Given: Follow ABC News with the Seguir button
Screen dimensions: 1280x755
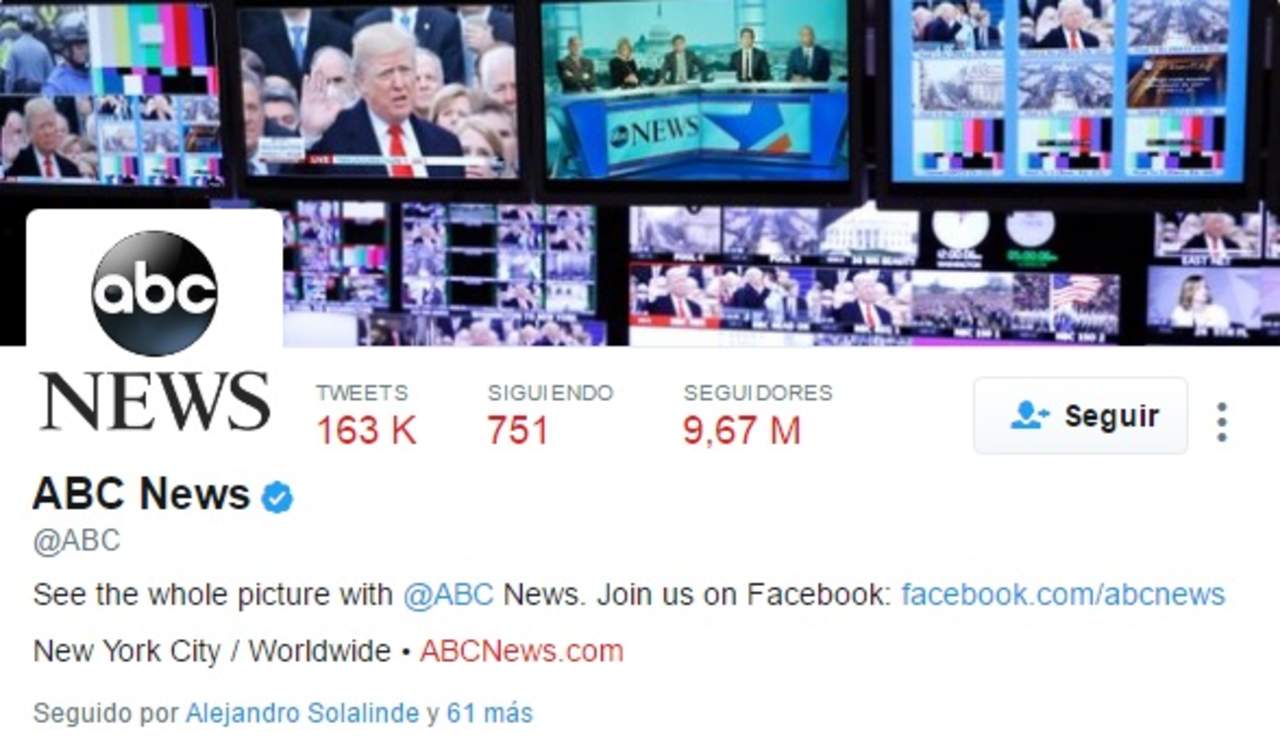Looking at the screenshot, I should coord(1080,415).
